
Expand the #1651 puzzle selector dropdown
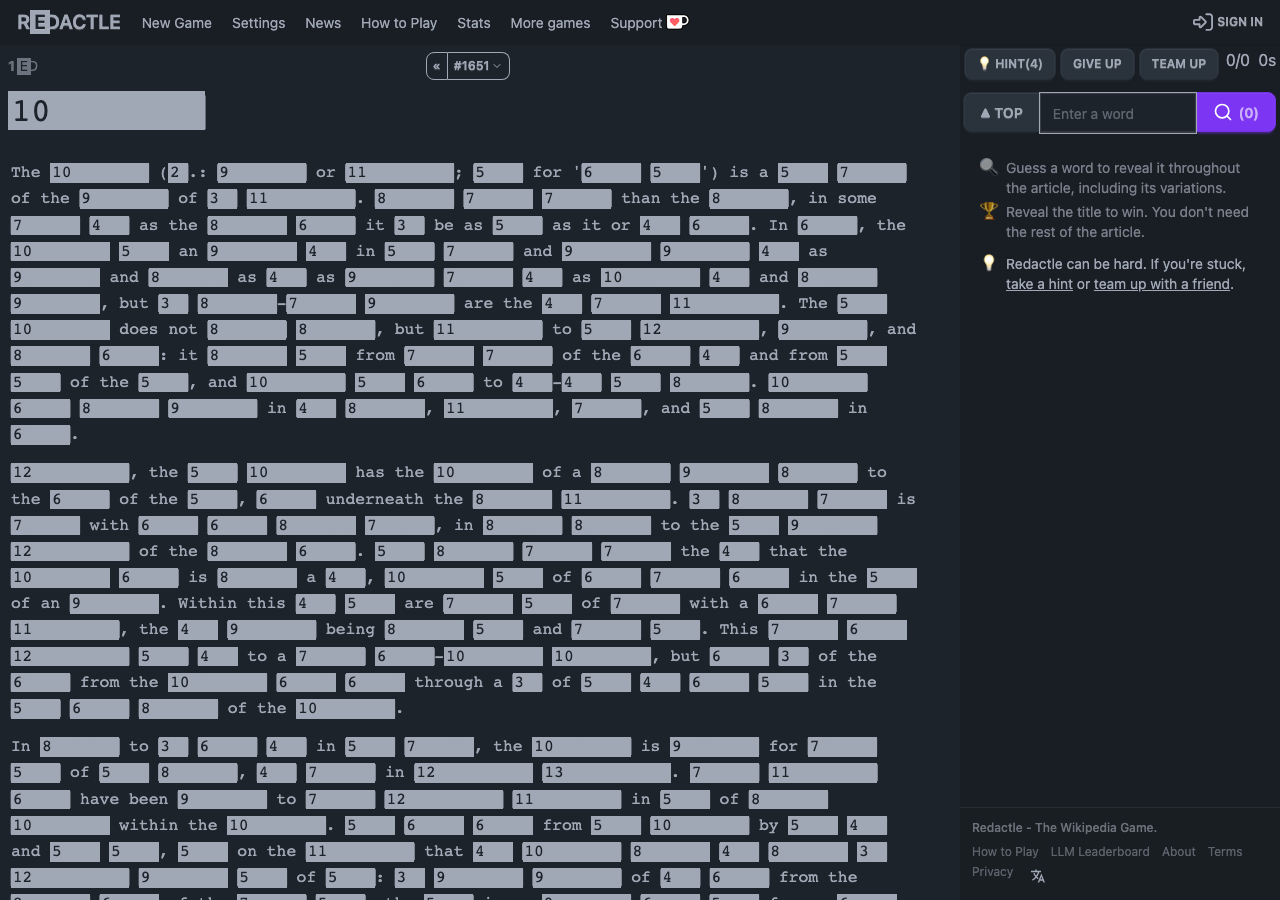click(x=478, y=66)
